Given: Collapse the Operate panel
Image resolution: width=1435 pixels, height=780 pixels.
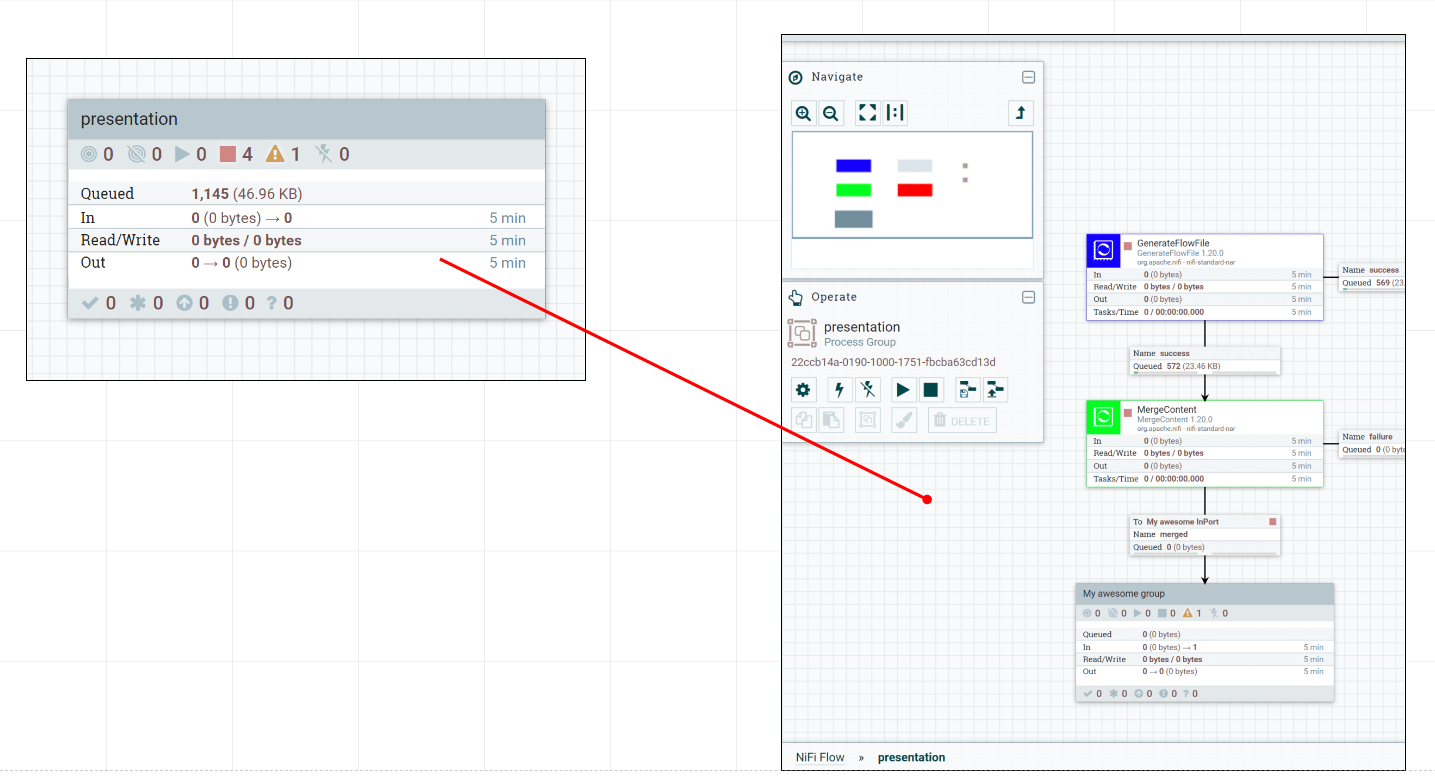Looking at the screenshot, I should click(1028, 297).
